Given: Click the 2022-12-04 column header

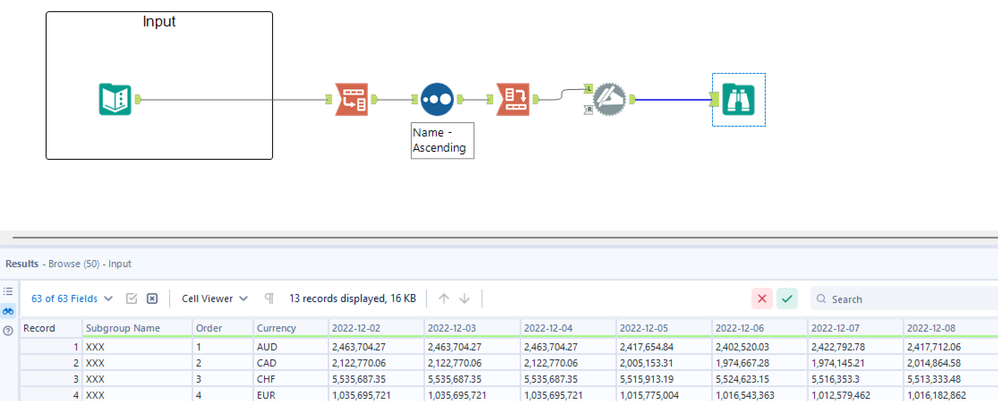Looking at the screenshot, I should coord(568,328).
